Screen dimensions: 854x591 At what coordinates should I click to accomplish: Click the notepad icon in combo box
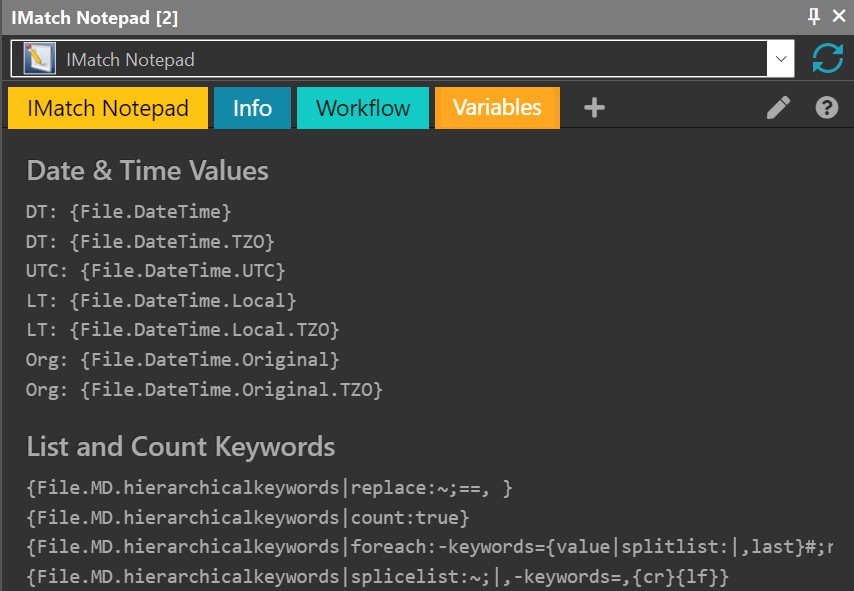point(39,58)
